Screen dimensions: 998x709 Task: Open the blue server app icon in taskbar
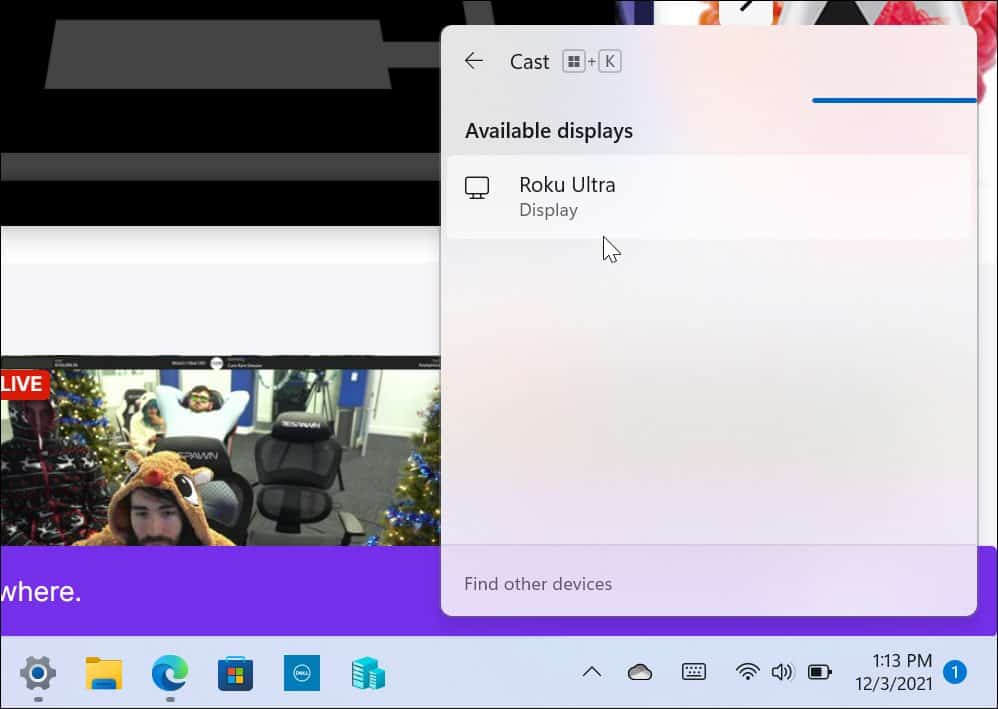pyautogui.click(x=368, y=673)
